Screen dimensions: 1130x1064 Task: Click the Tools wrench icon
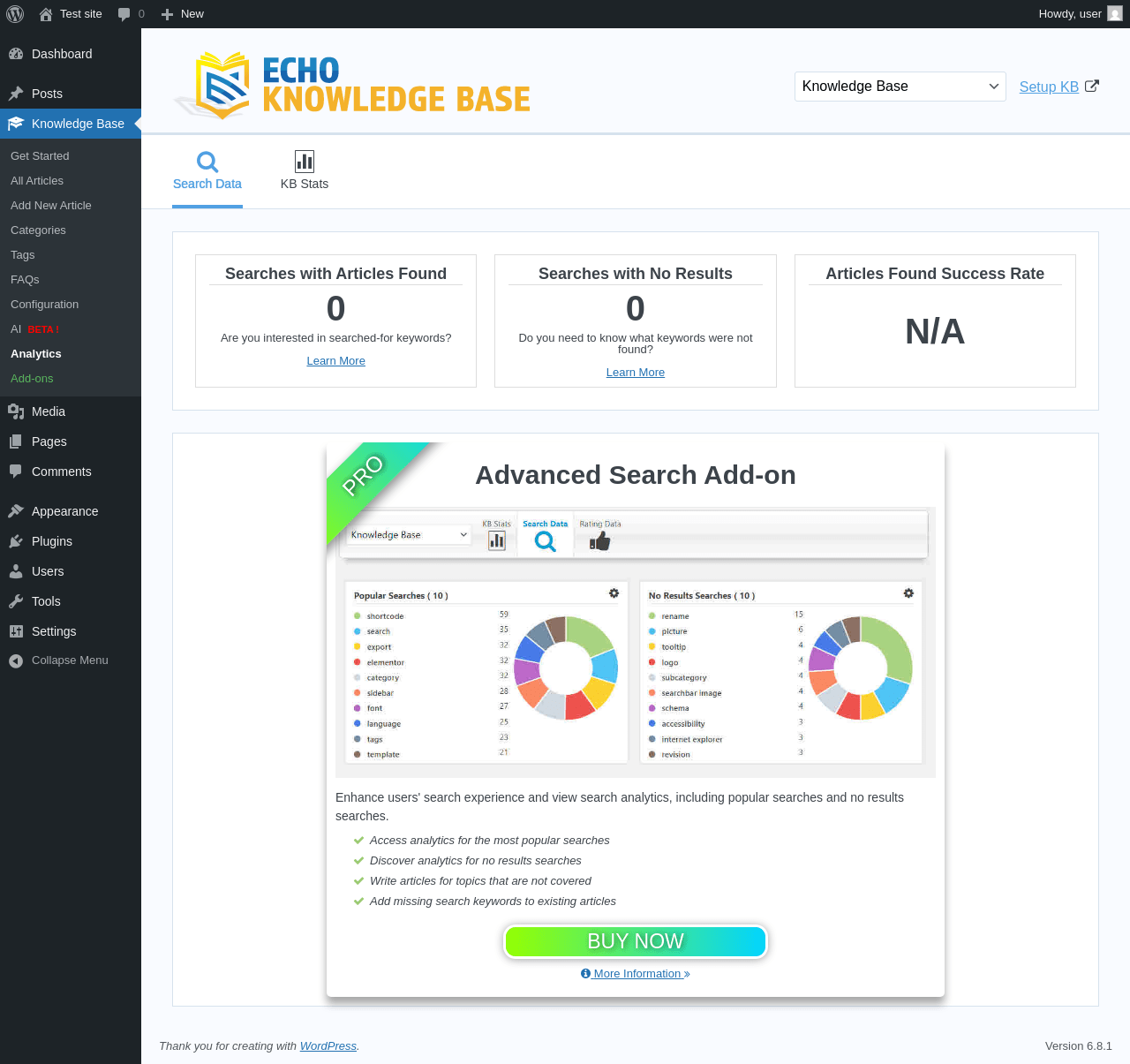pos(16,601)
